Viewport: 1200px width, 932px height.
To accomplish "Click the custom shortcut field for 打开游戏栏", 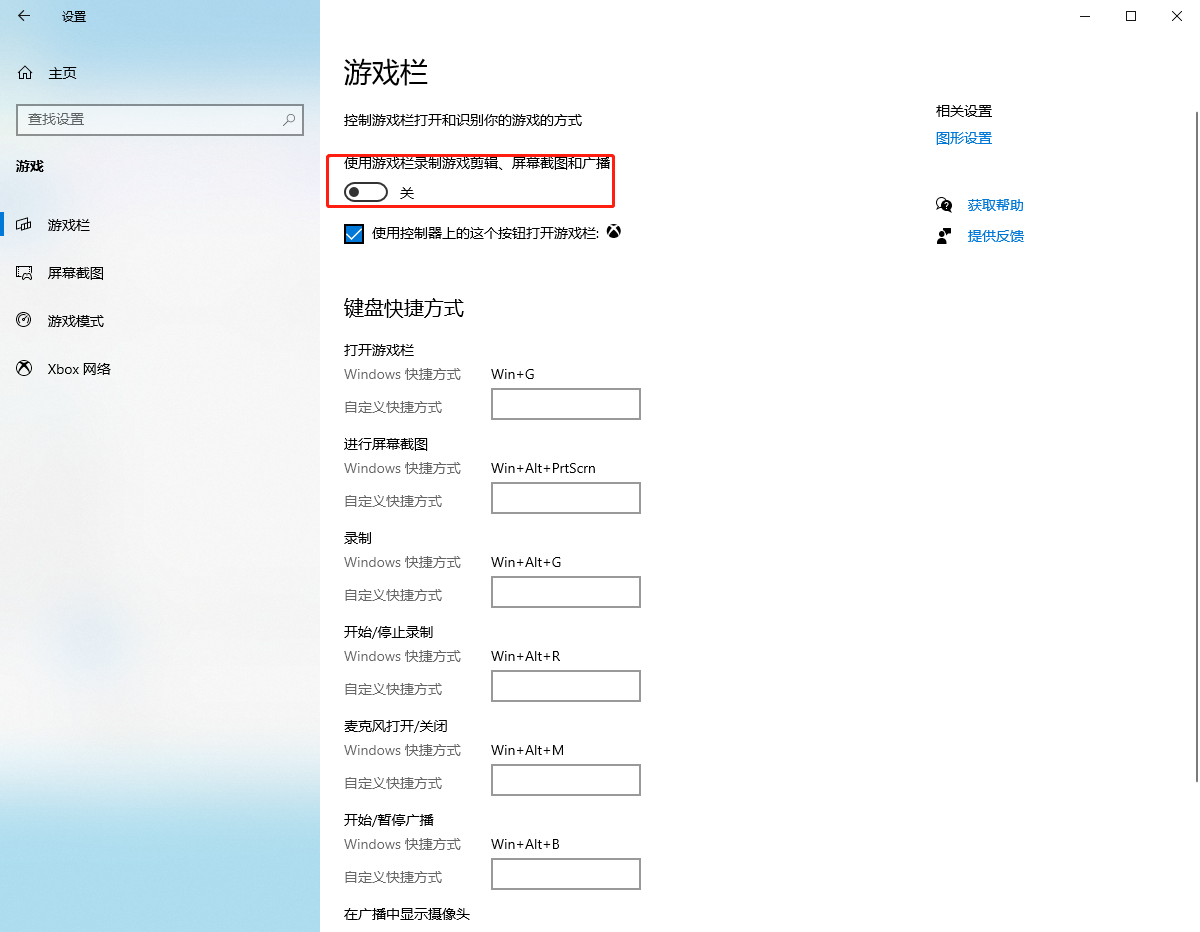I will point(565,403).
